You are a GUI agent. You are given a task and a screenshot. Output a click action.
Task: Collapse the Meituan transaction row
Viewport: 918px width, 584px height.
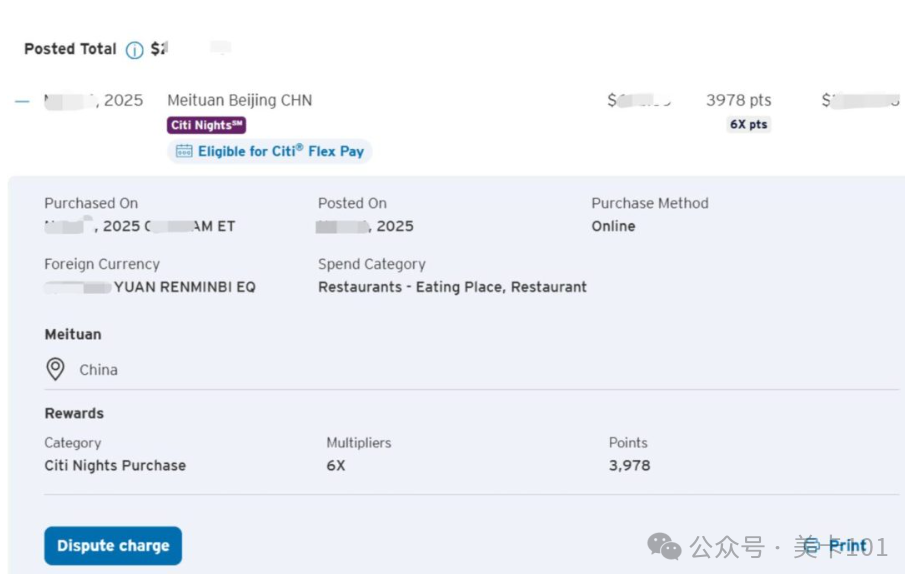[x=23, y=101]
